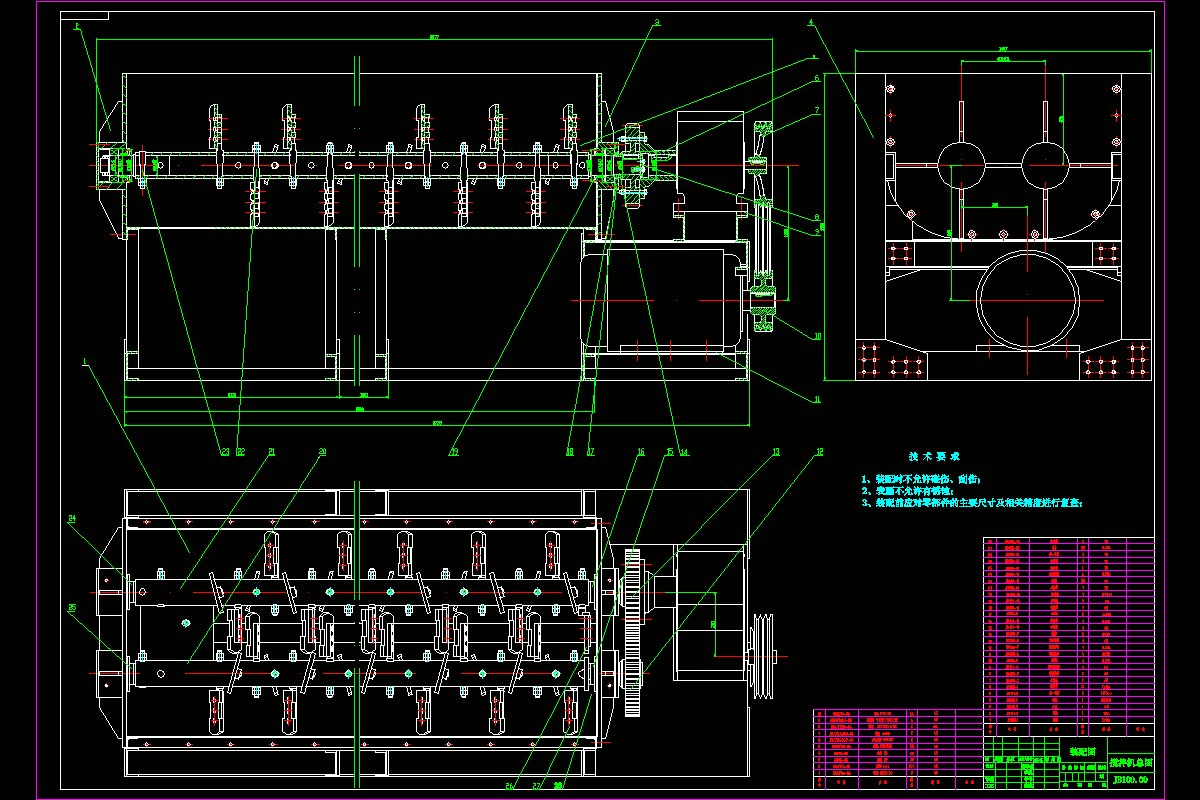Select technical requirement line 2 text

908,492
